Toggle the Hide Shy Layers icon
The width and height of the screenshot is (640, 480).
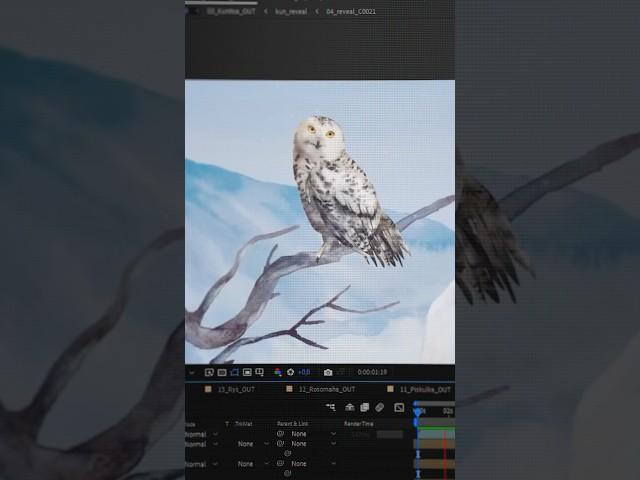(x=350, y=407)
